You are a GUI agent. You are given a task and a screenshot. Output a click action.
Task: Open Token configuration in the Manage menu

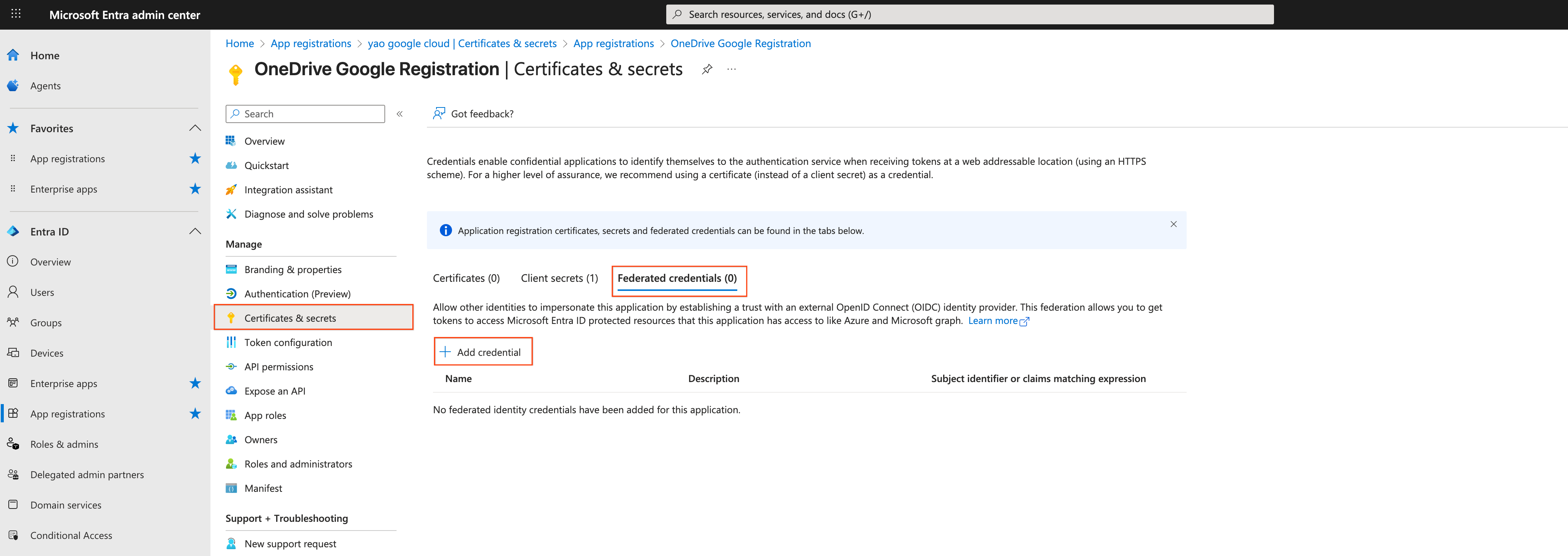[288, 342]
